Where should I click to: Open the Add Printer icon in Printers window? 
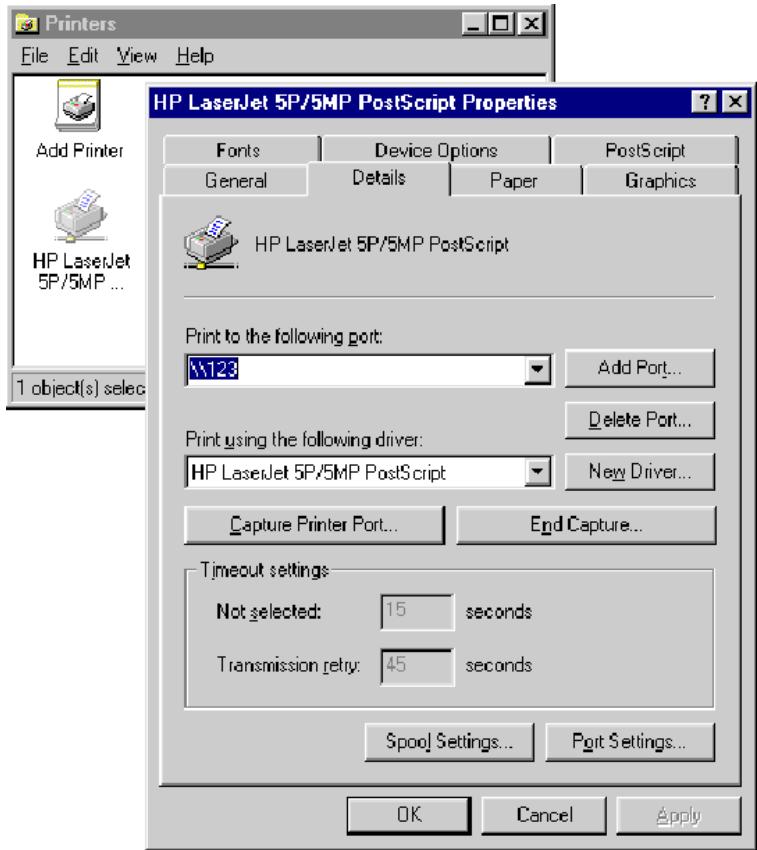point(78,105)
